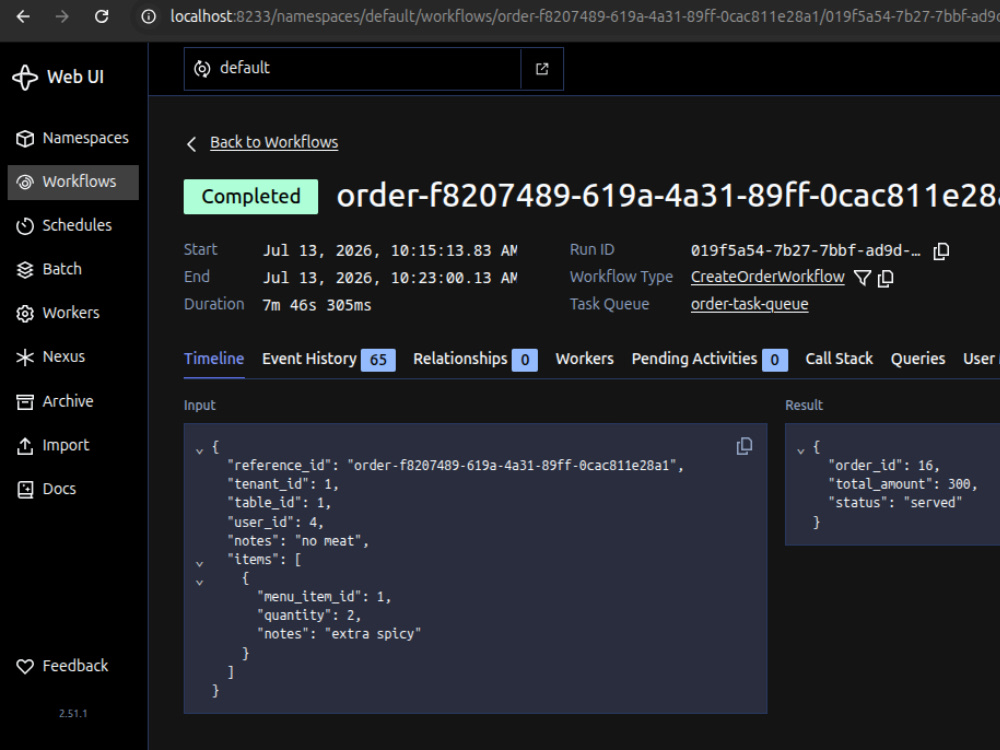
Task: Open Namespaces in sidebar
Action: pos(73,138)
